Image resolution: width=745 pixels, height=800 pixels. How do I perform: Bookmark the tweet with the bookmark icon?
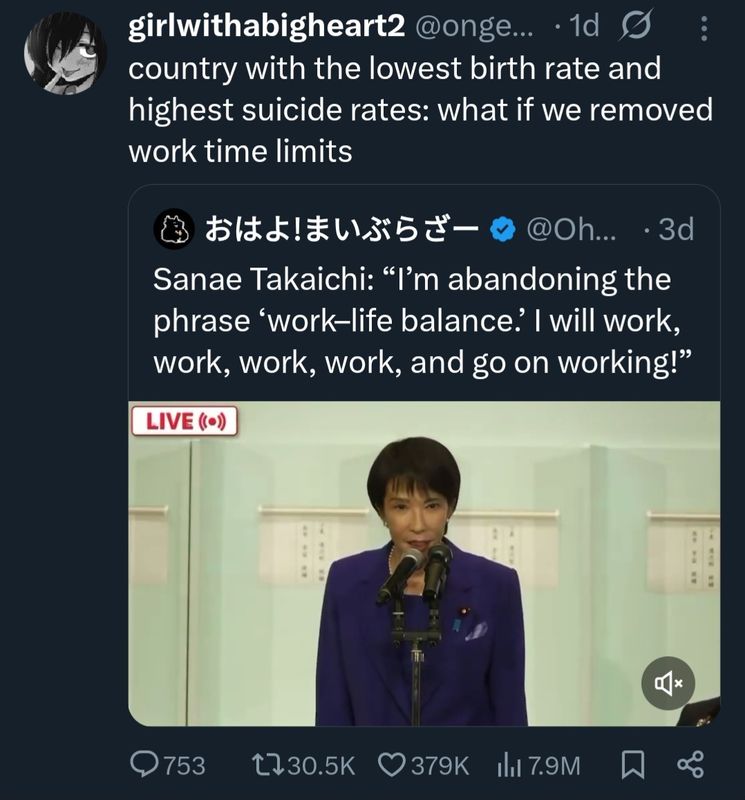631,765
